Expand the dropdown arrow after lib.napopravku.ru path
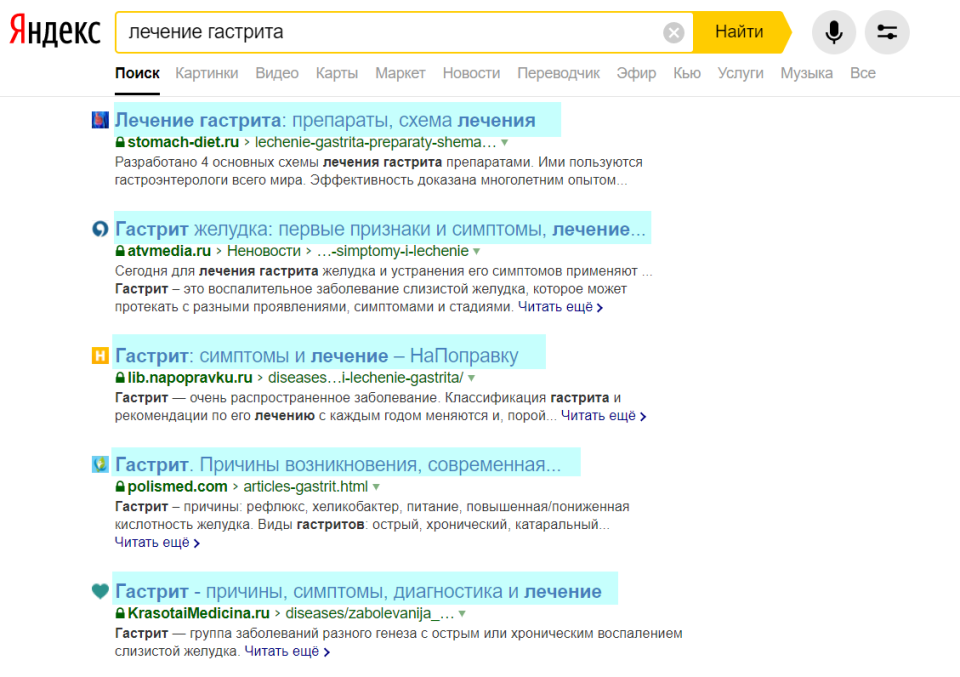 (471, 378)
